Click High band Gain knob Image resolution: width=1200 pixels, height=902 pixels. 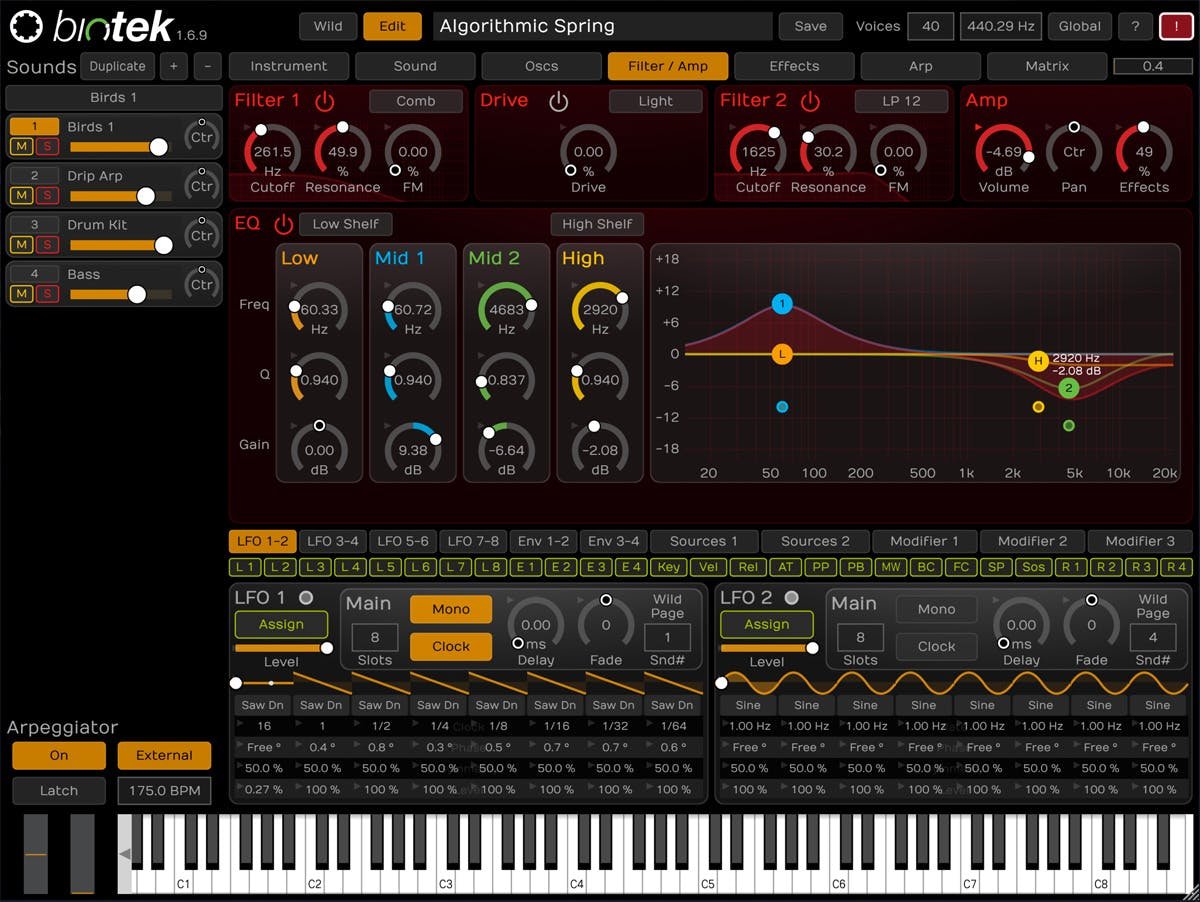click(600, 450)
